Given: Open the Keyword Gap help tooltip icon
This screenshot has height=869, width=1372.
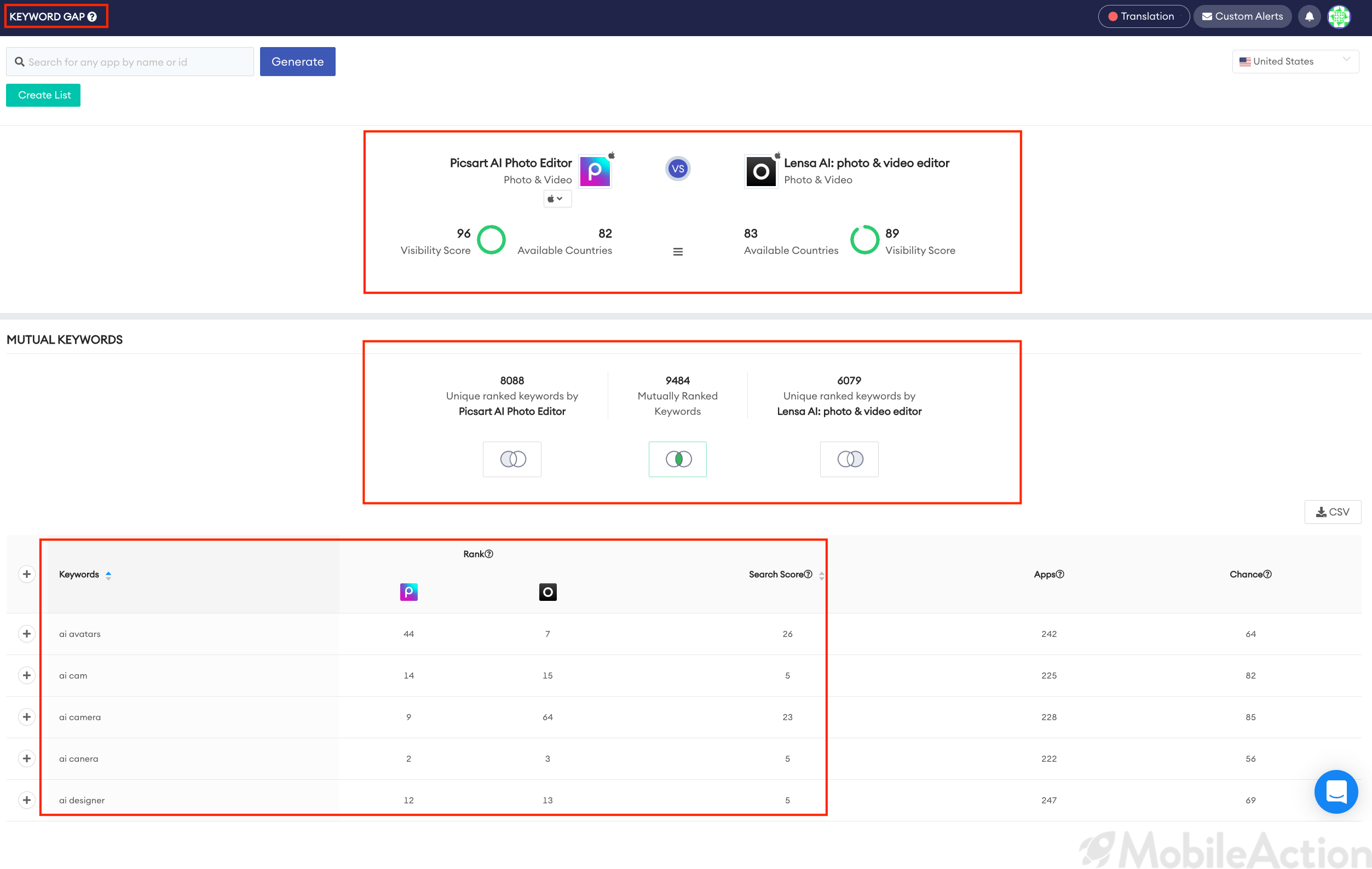Looking at the screenshot, I should pyautogui.click(x=93, y=16).
